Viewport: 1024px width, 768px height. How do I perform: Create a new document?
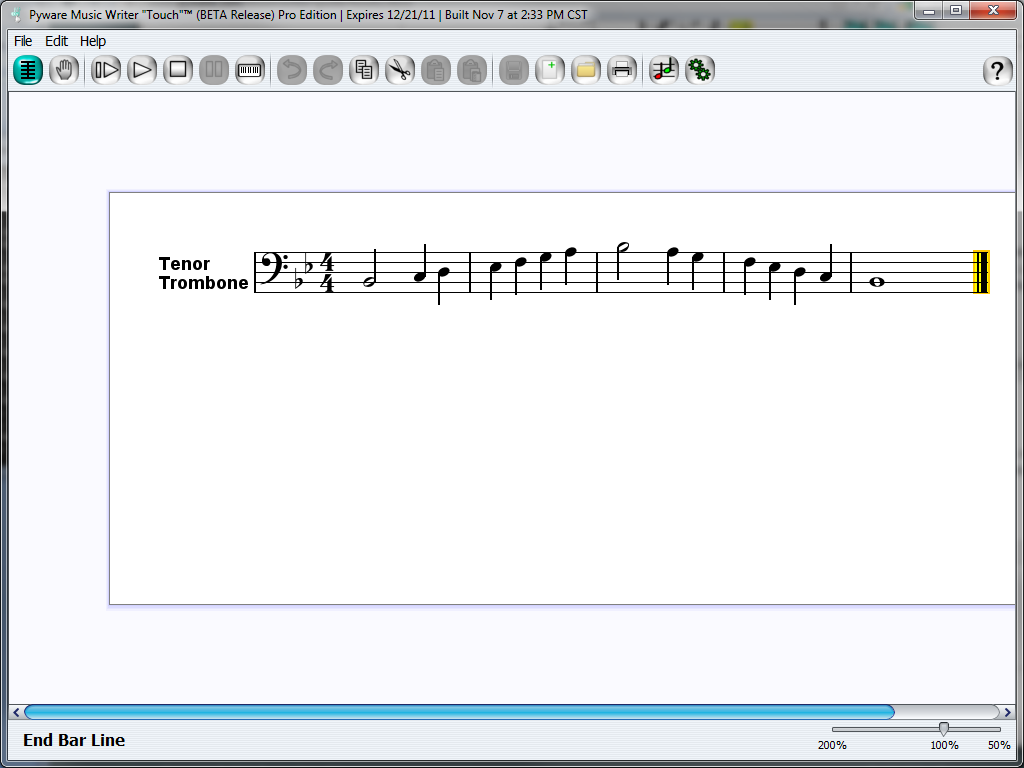(x=550, y=70)
